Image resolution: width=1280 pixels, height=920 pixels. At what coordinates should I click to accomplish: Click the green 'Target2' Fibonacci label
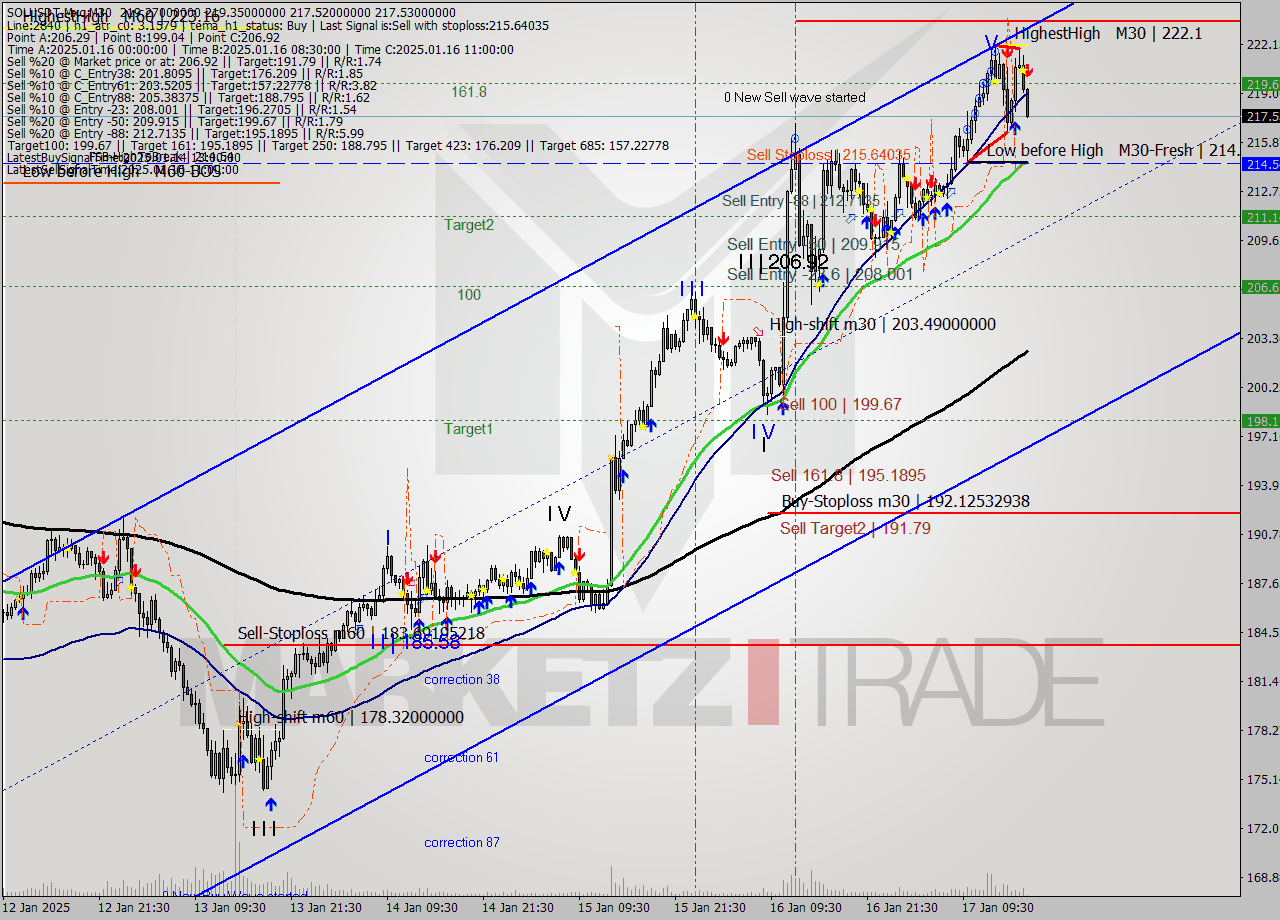(x=469, y=225)
